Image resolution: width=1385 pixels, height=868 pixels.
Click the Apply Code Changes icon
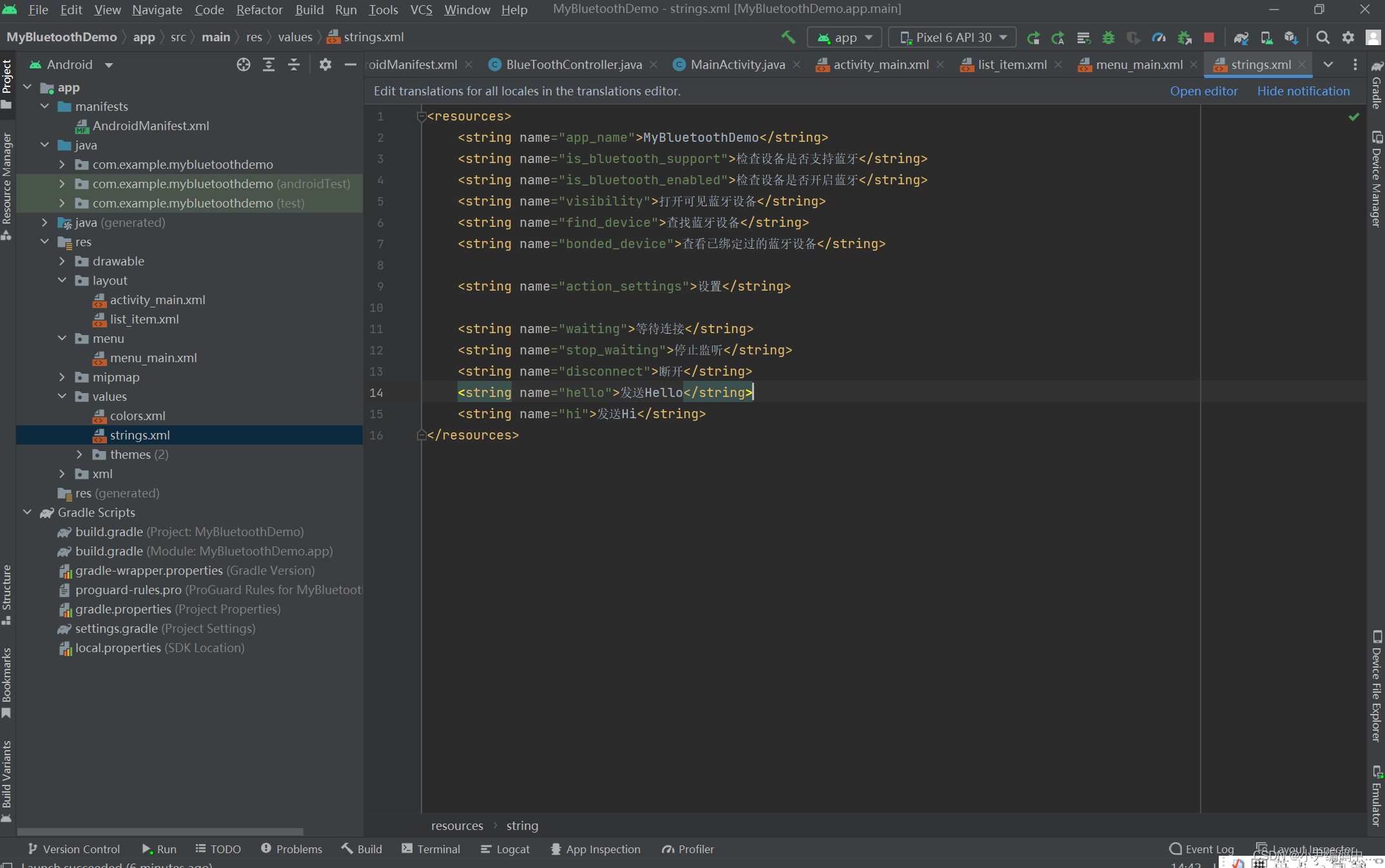click(x=1083, y=37)
